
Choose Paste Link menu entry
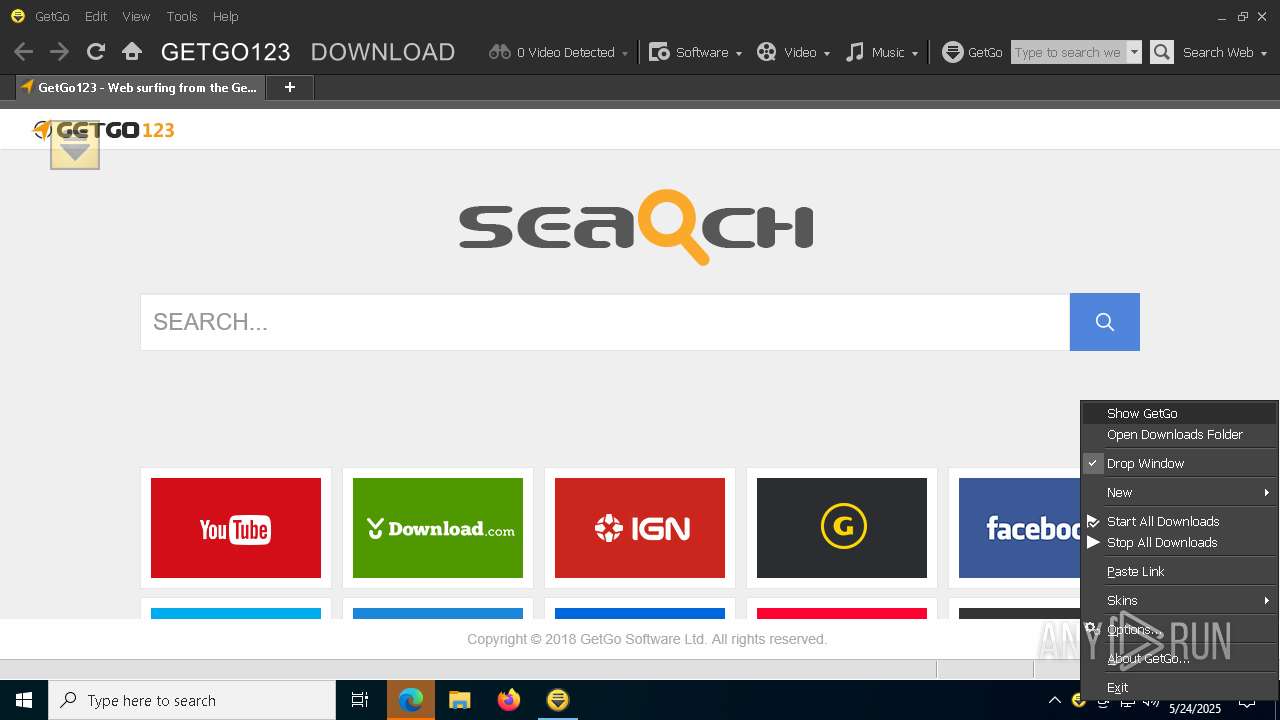(x=1179, y=572)
